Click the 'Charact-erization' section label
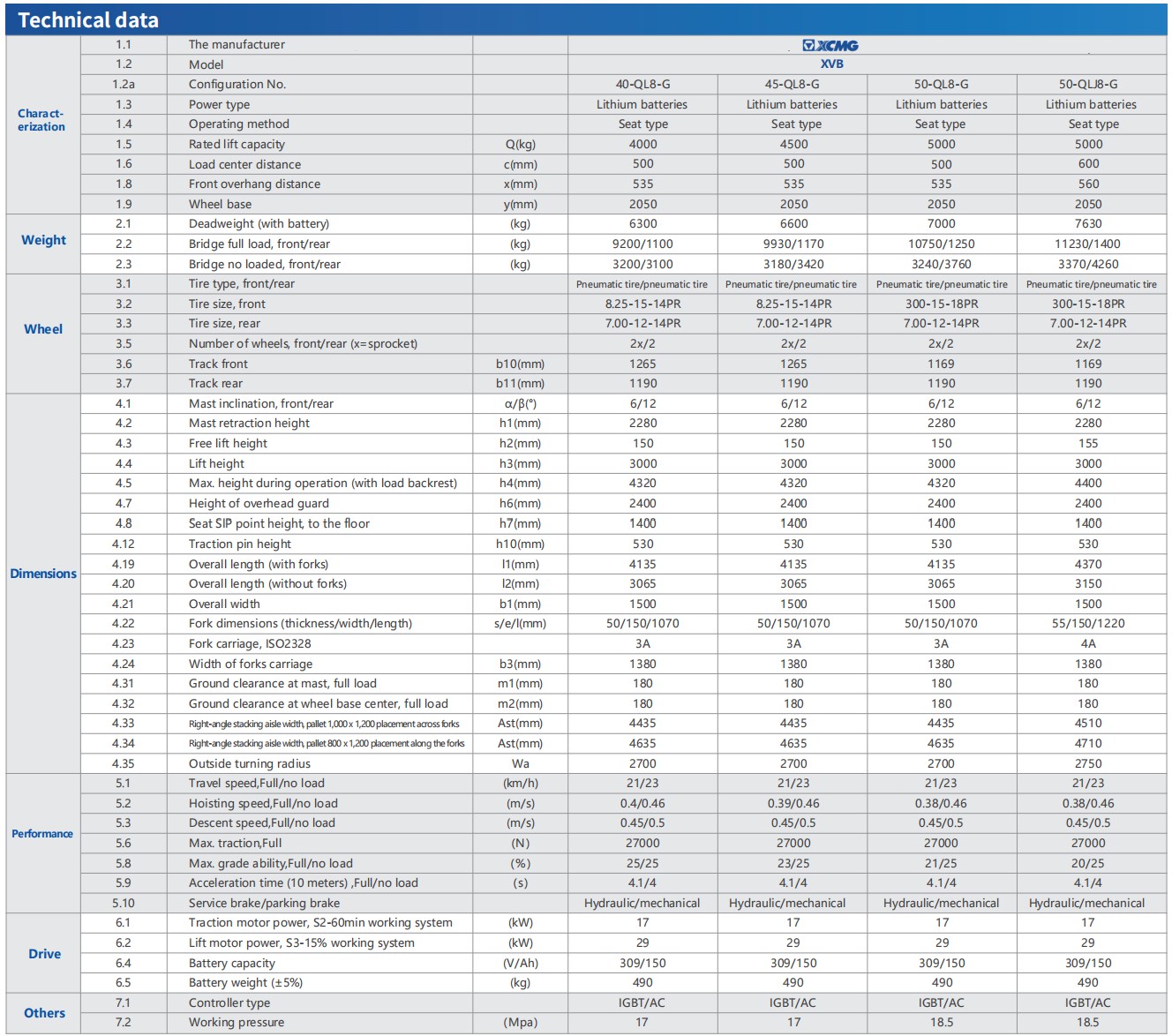This screenshot has width=1172, height=1036. (x=41, y=120)
